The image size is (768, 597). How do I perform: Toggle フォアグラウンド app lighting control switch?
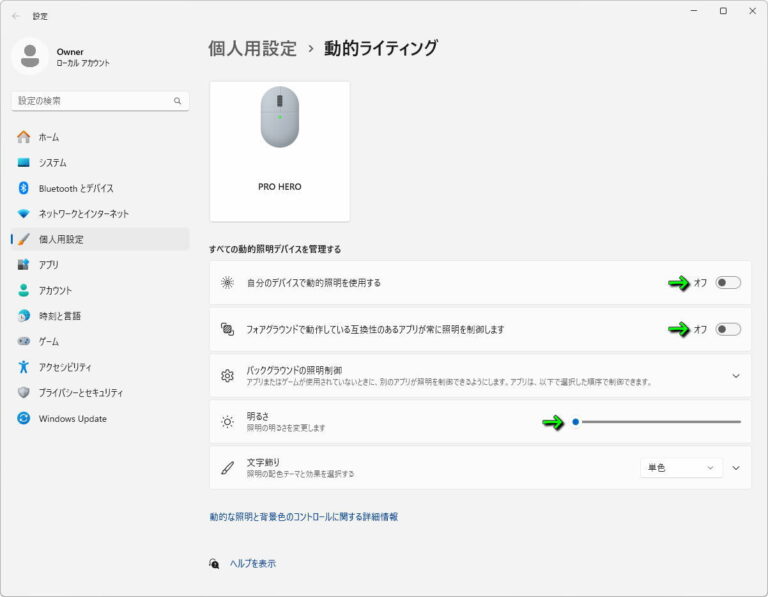(x=728, y=329)
